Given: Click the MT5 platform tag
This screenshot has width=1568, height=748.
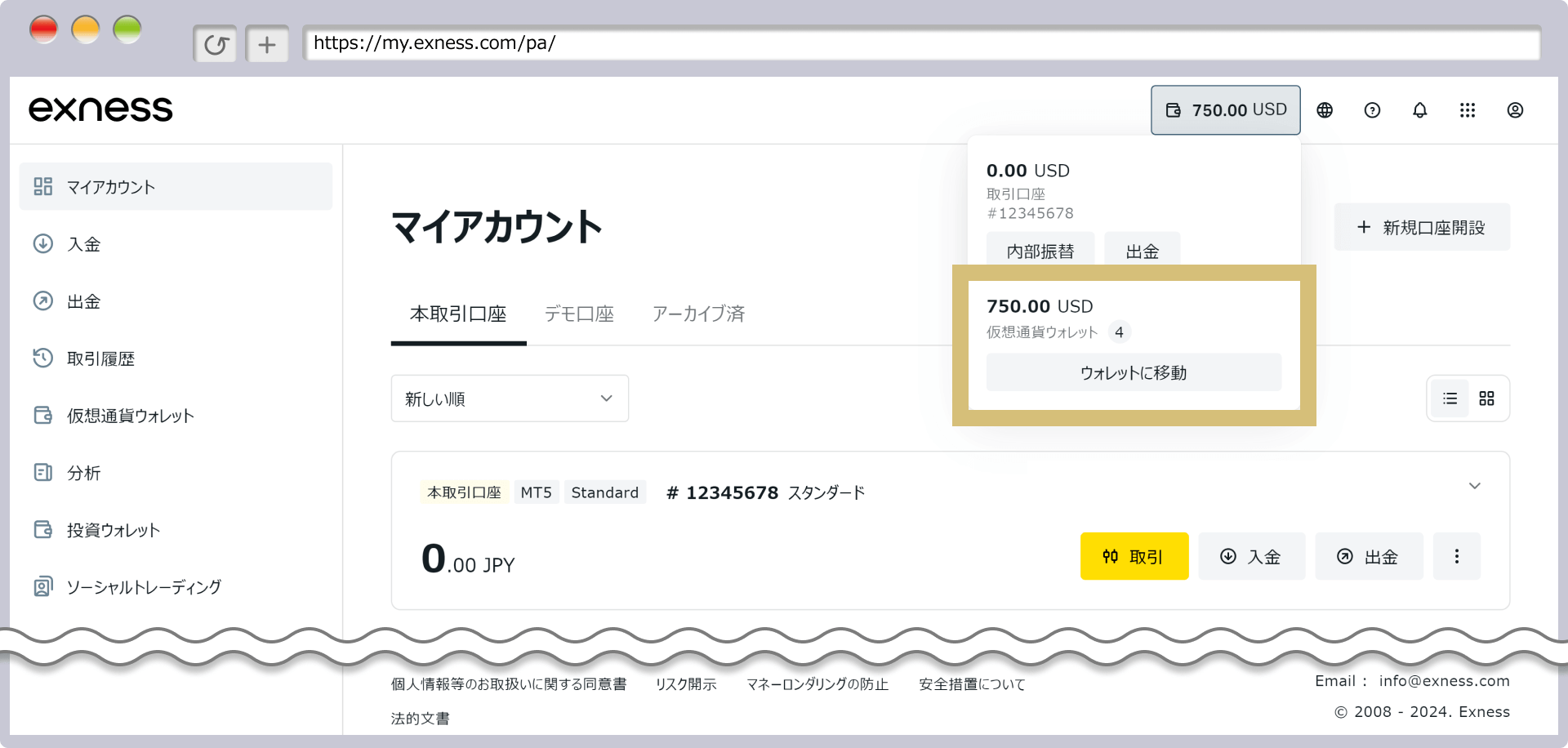Looking at the screenshot, I should pos(537,492).
